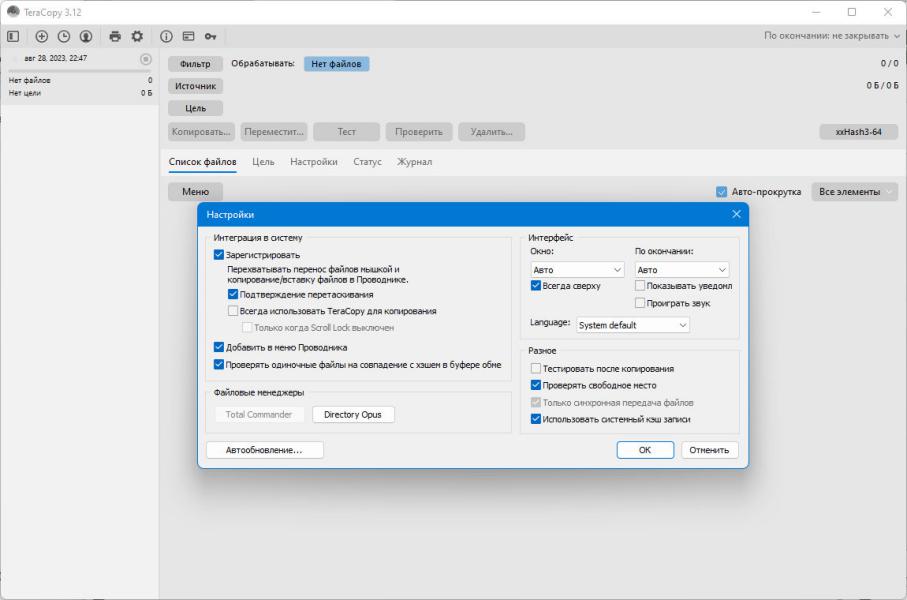The image size is (907, 600).
Task: Click the info circle icon
Action: 166,36
